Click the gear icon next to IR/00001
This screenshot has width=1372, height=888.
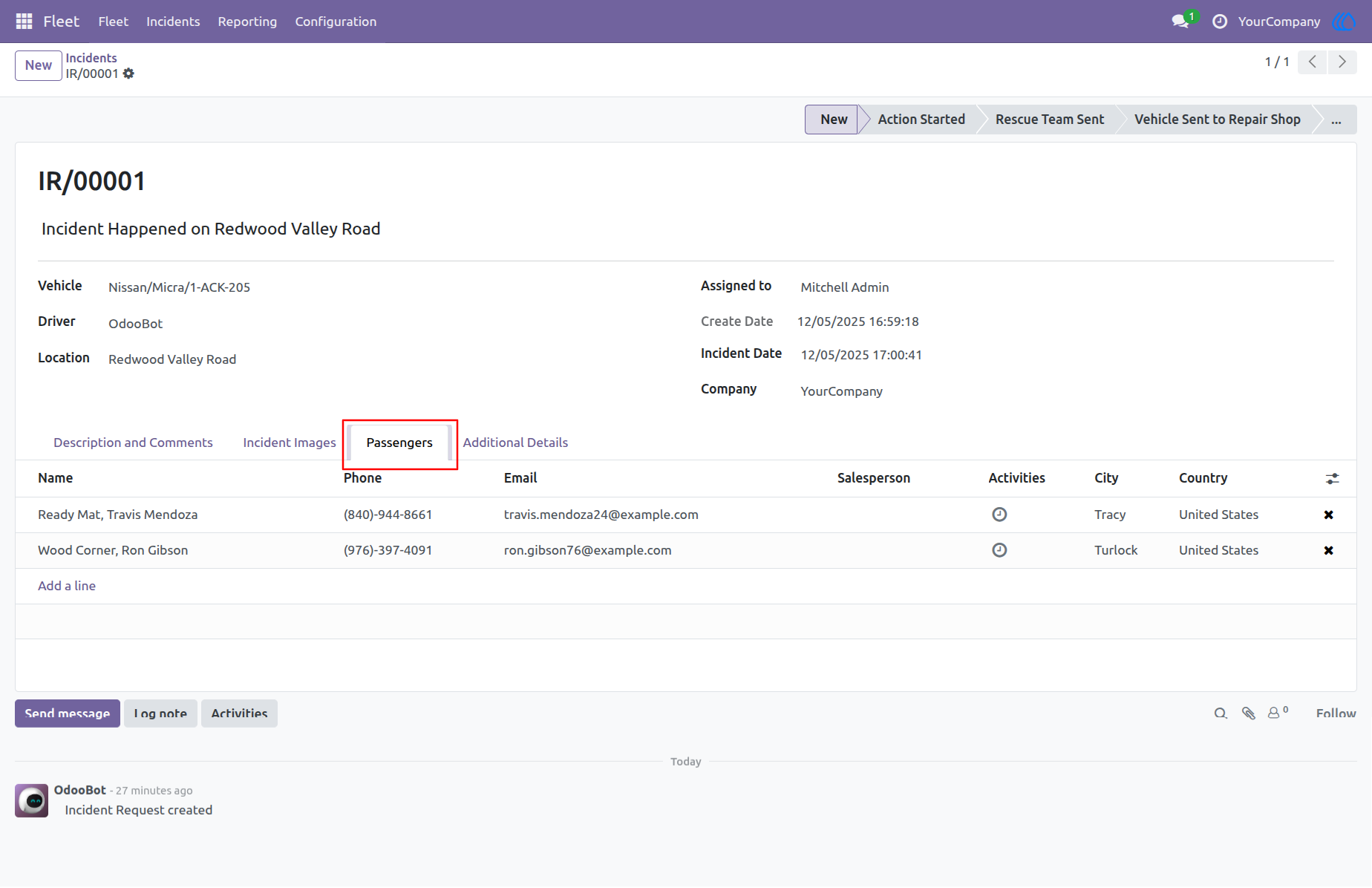[x=128, y=74]
